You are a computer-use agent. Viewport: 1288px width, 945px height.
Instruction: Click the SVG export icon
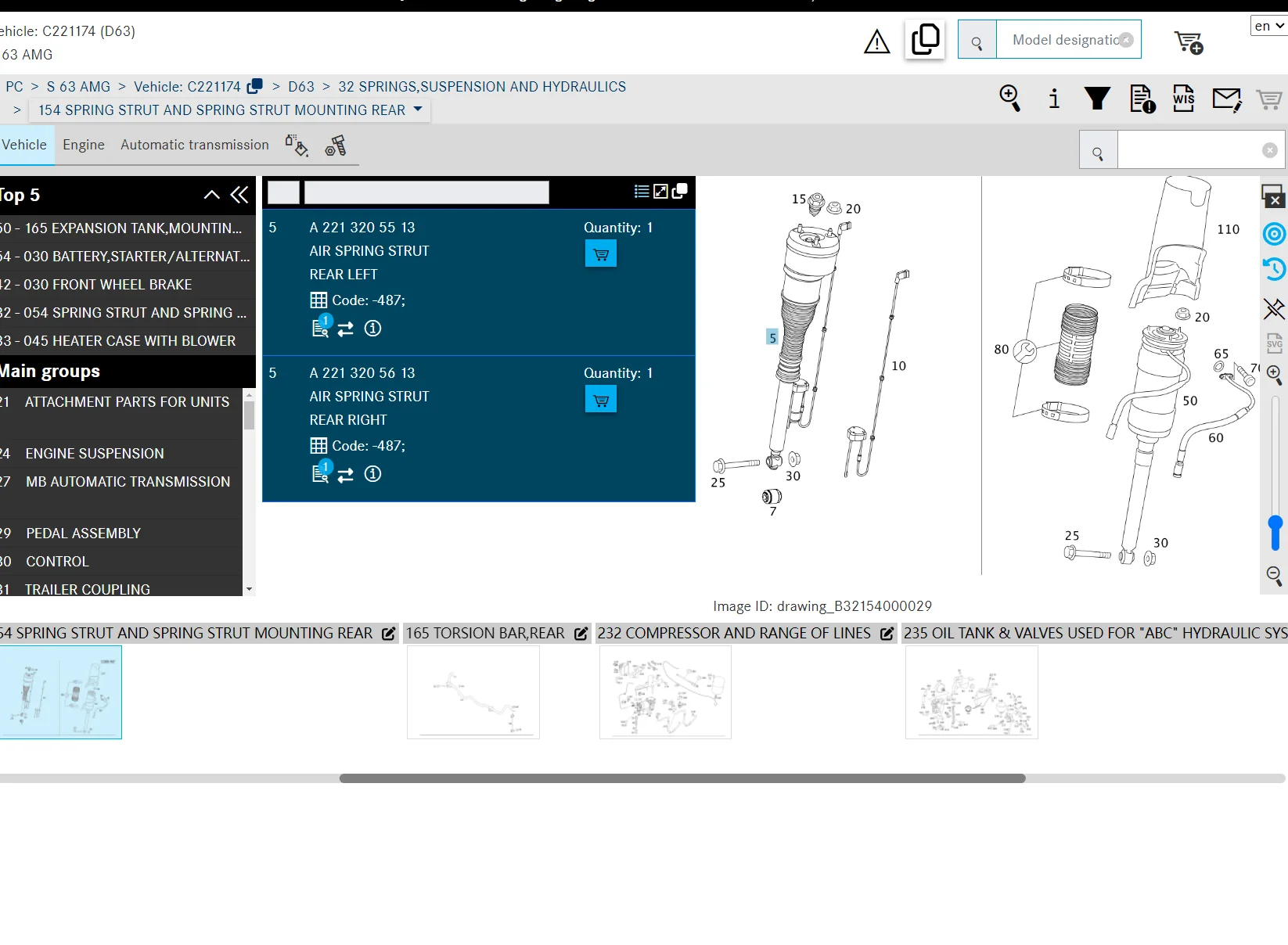click(x=1274, y=343)
